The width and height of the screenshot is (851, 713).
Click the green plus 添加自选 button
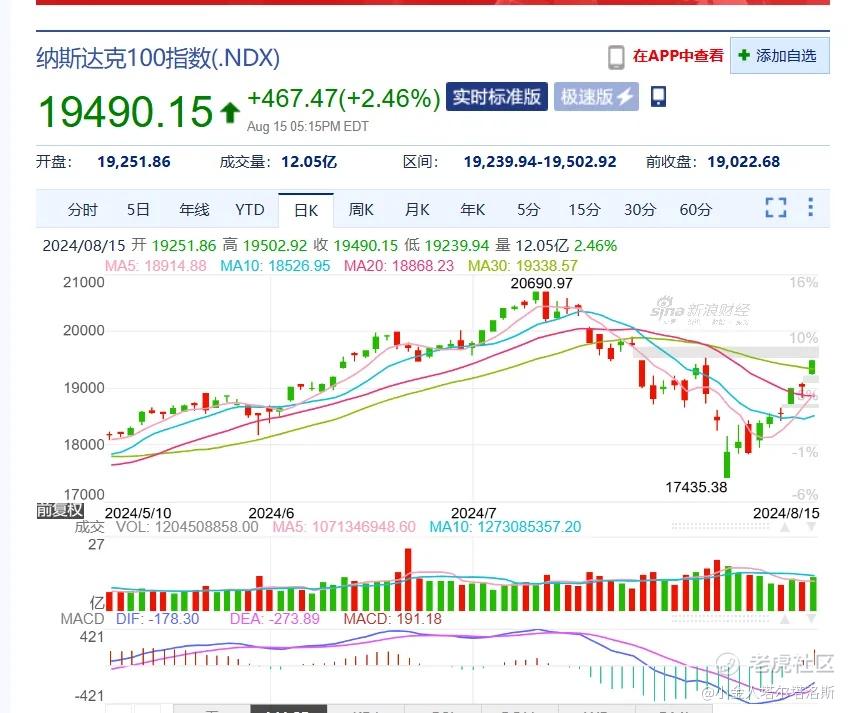tap(779, 55)
